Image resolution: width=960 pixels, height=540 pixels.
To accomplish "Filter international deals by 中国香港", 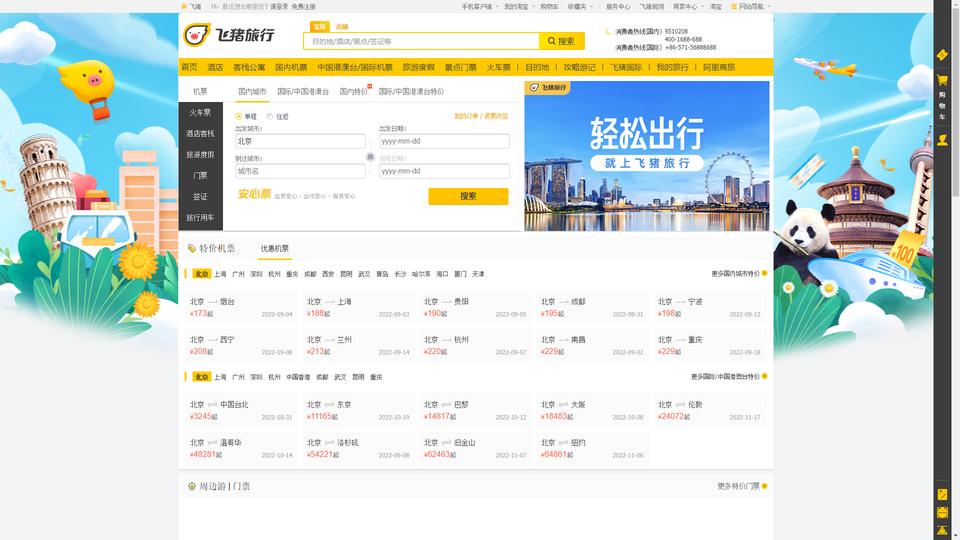I will [x=298, y=377].
